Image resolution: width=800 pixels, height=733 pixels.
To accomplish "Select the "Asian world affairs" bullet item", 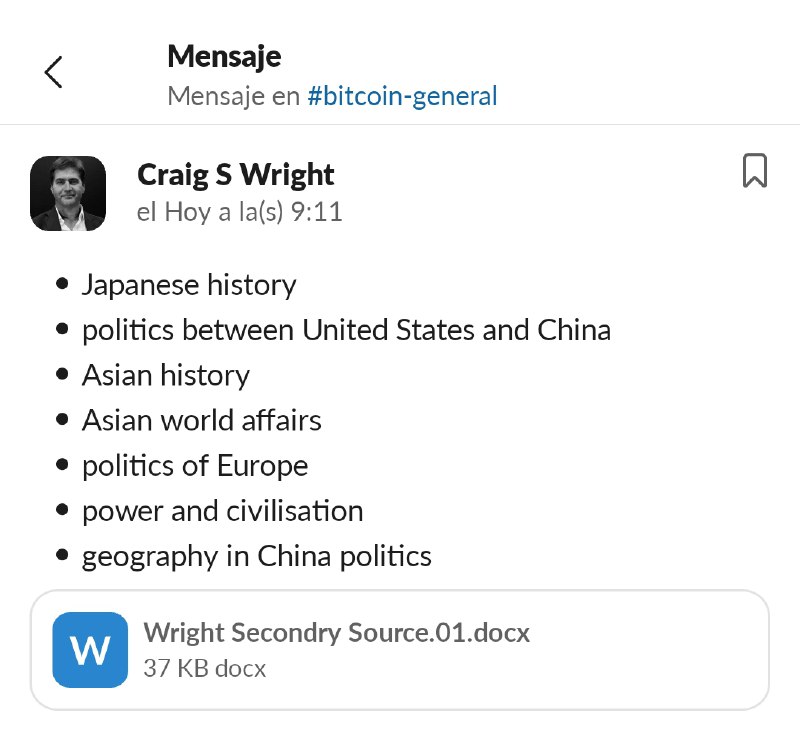I will tap(202, 421).
